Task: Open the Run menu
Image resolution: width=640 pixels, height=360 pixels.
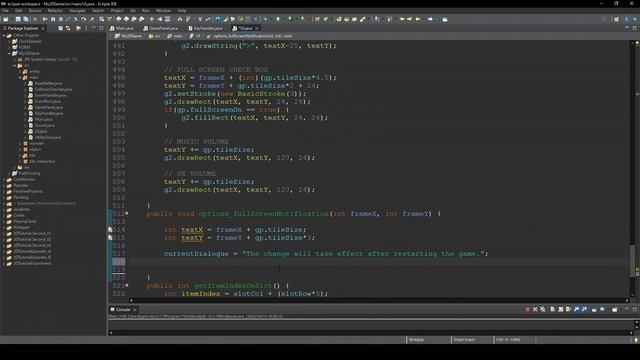Action: (146, 11)
